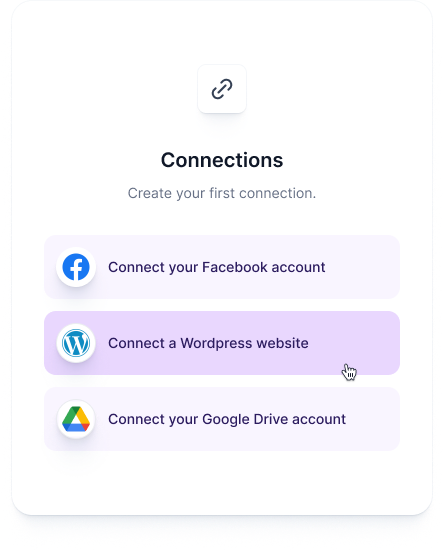Choose the Facebook connection option row
Image resolution: width=444 pixels, height=551 pixels.
coord(222,267)
